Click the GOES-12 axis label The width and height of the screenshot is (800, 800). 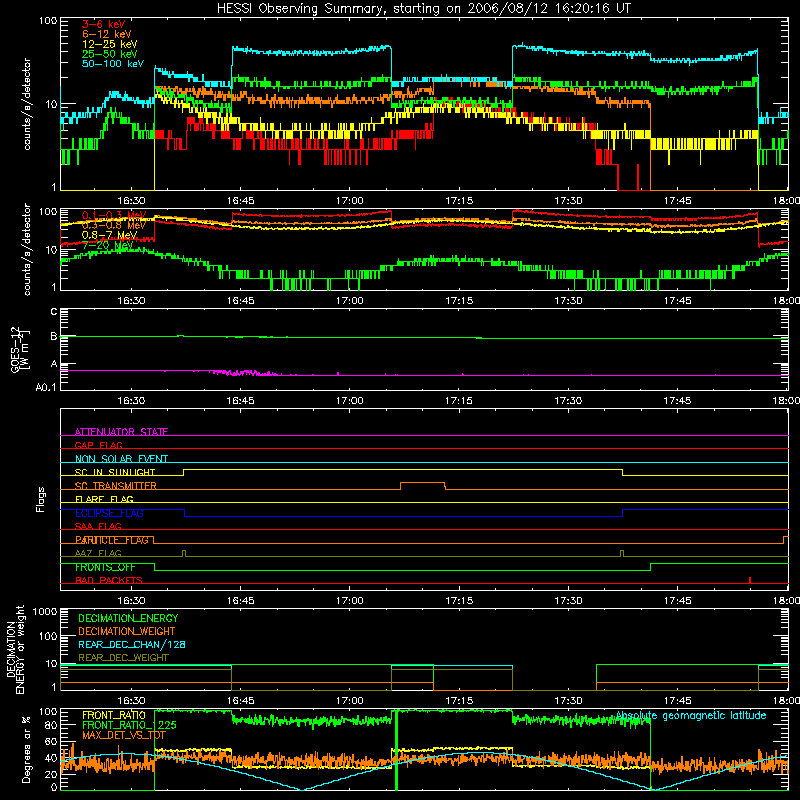pyautogui.click(x=19, y=350)
